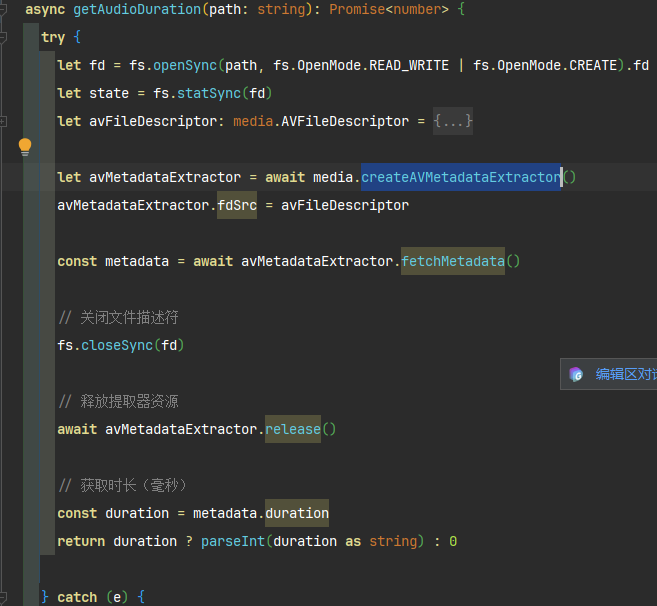Click the highlighted createAVMetadataExtractor method
The width and height of the screenshot is (657, 606).
coord(460,177)
